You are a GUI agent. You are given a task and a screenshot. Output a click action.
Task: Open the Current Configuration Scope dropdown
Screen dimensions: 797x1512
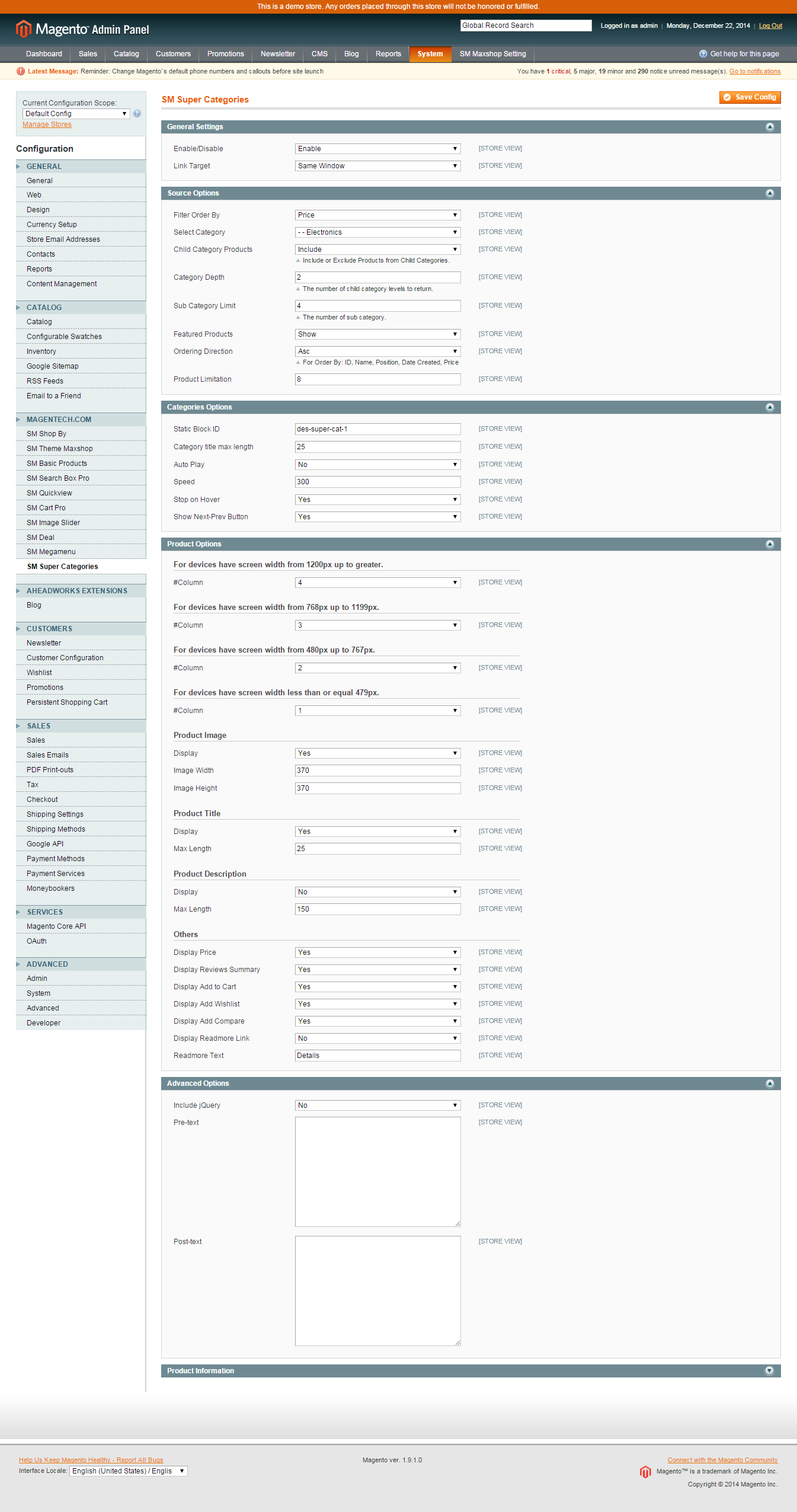coord(76,114)
